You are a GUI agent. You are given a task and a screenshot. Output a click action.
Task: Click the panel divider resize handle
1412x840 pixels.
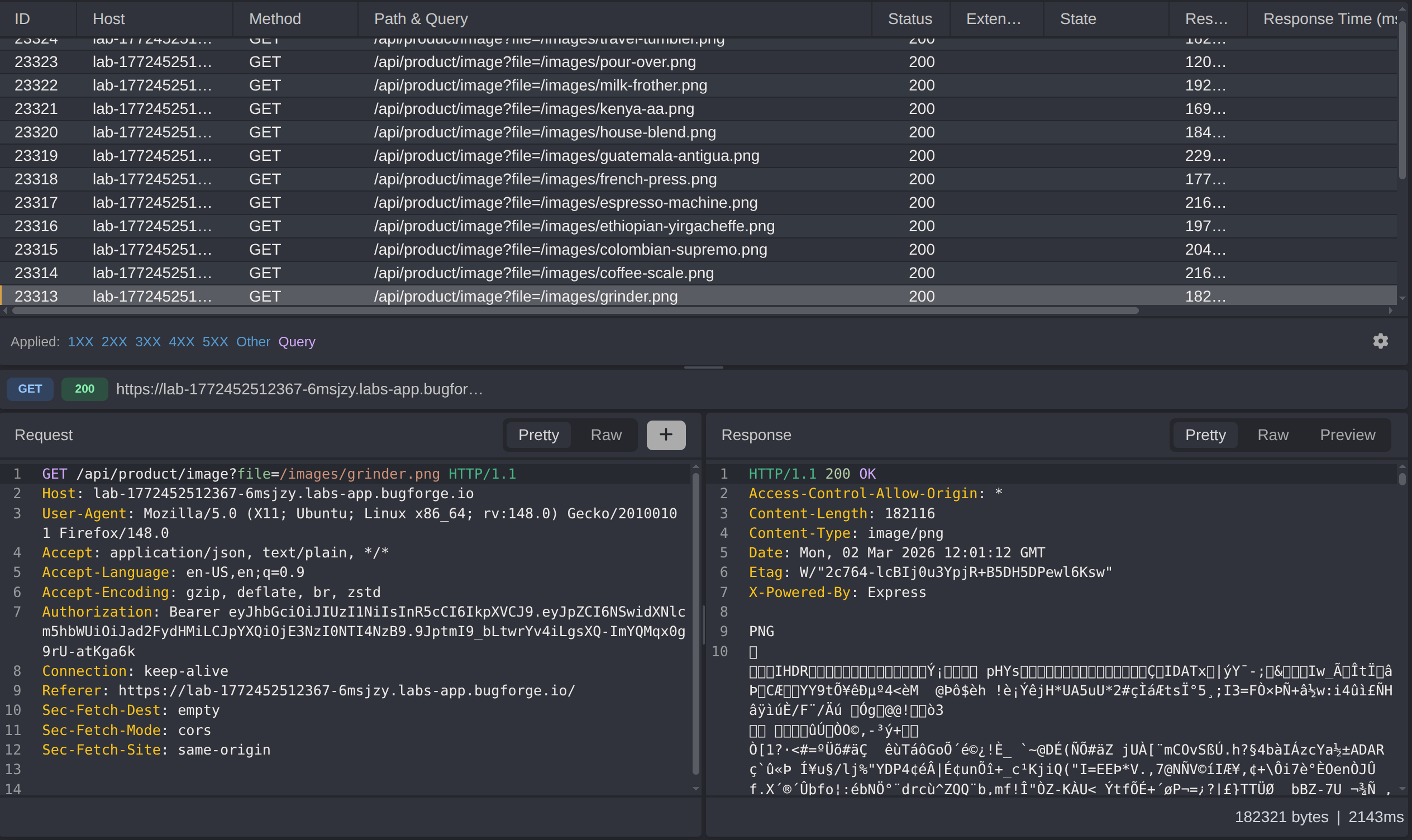703,367
